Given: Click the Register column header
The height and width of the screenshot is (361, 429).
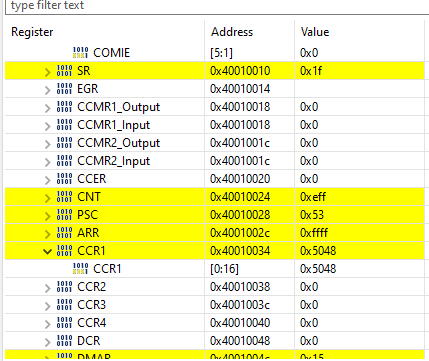Looking at the screenshot, I should (32, 32).
